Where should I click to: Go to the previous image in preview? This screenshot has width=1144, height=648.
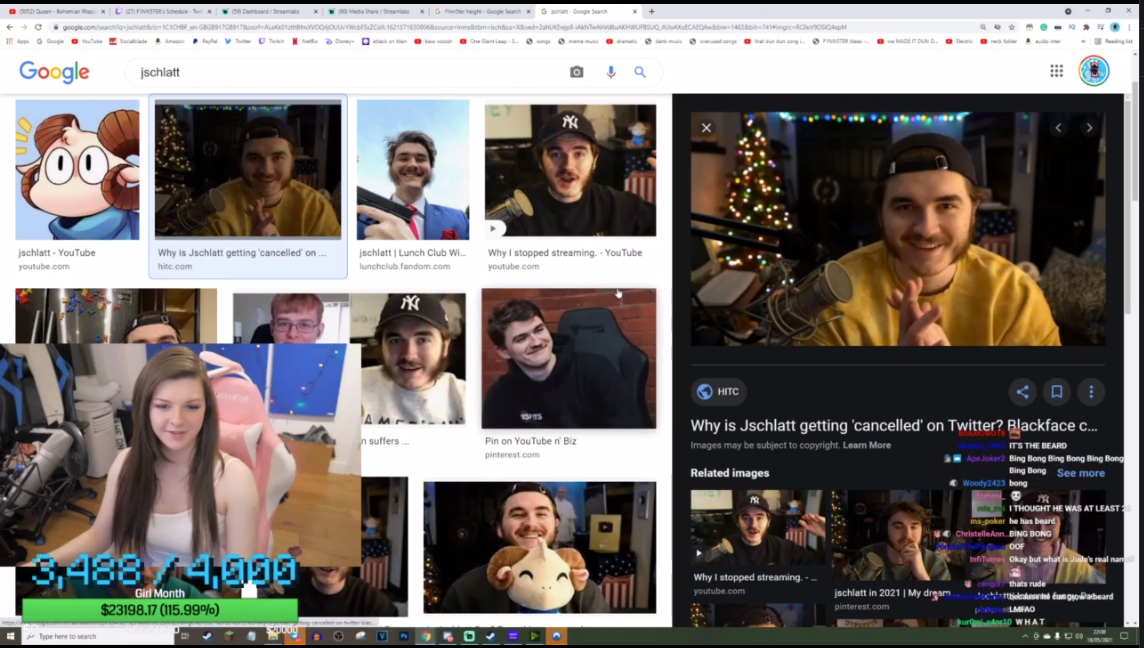click(x=1058, y=128)
